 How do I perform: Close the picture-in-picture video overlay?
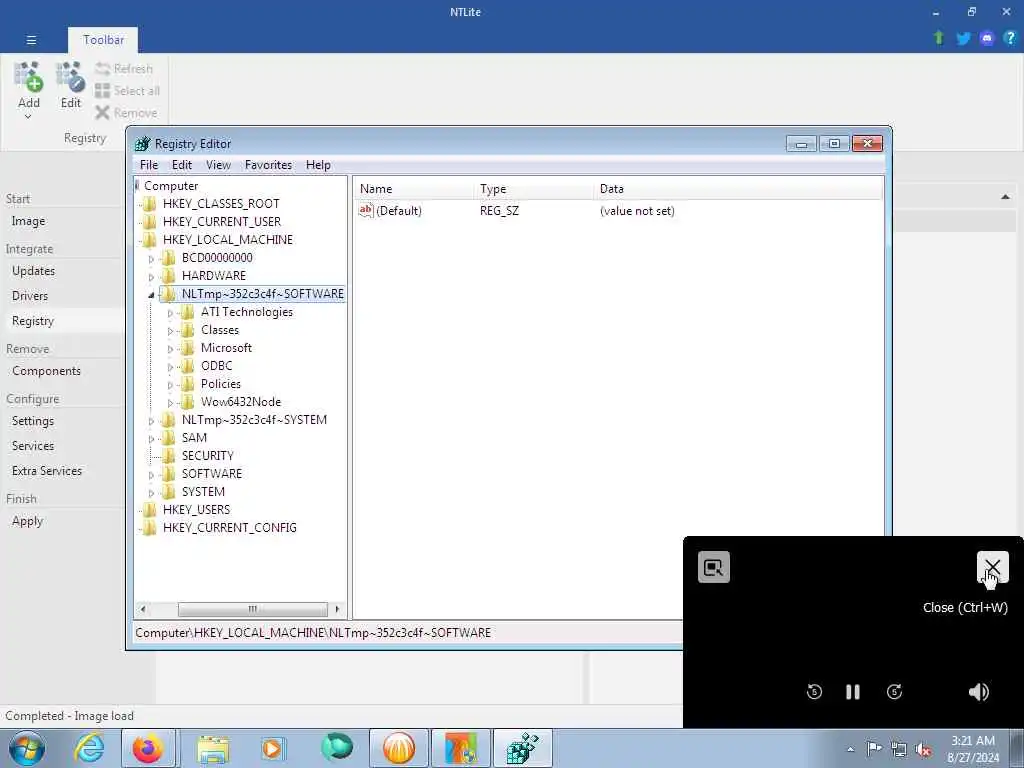(x=993, y=567)
